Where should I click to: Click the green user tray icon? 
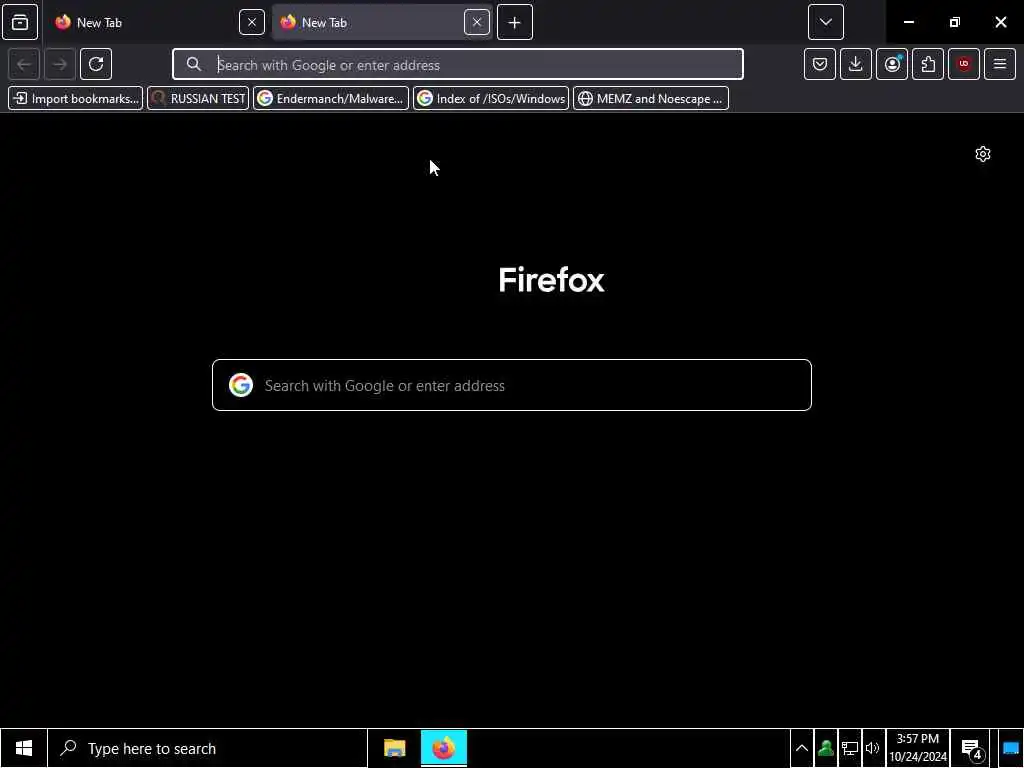[x=825, y=748]
